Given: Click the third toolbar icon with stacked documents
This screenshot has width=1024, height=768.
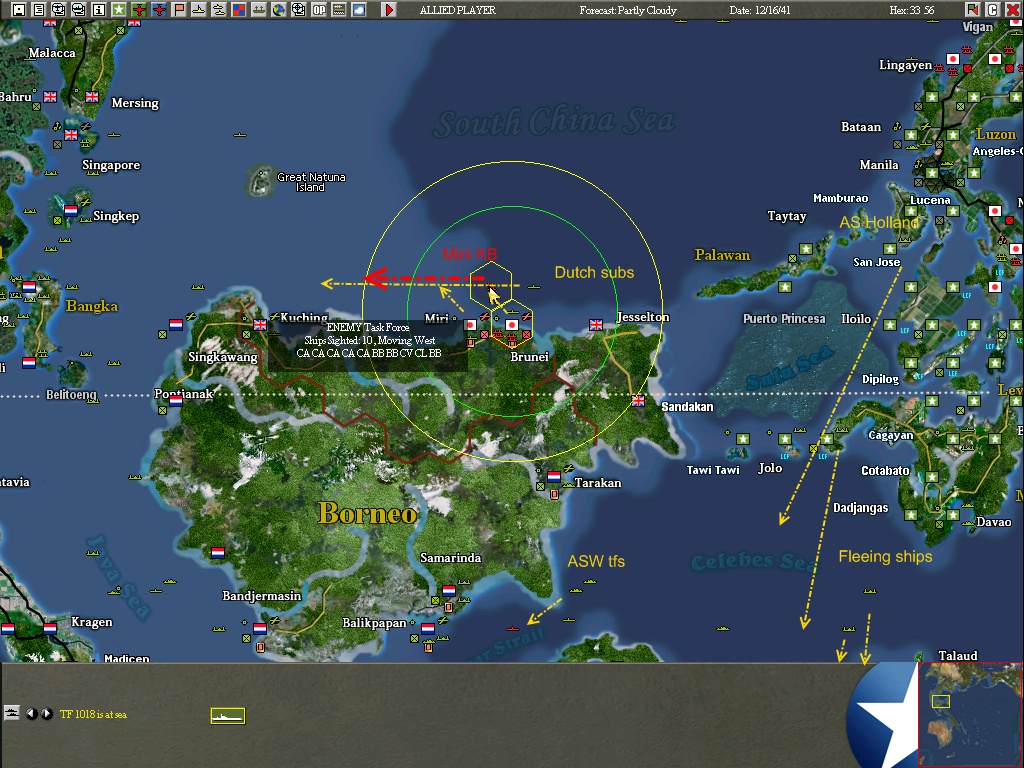Looking at the screenshot, I should pos(59,9).
